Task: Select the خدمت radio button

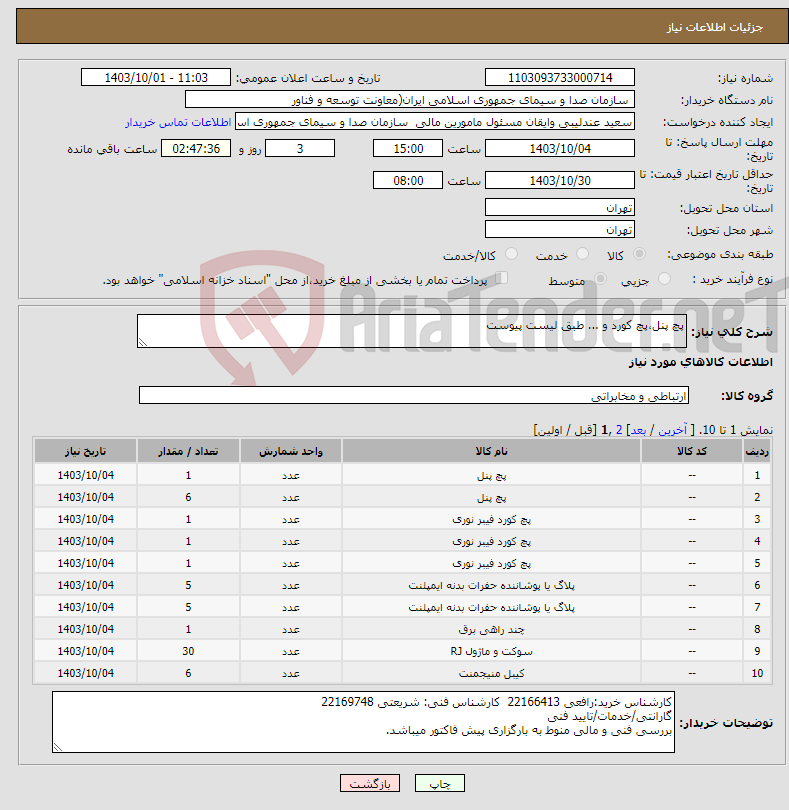Action: (x=582, y=254)
